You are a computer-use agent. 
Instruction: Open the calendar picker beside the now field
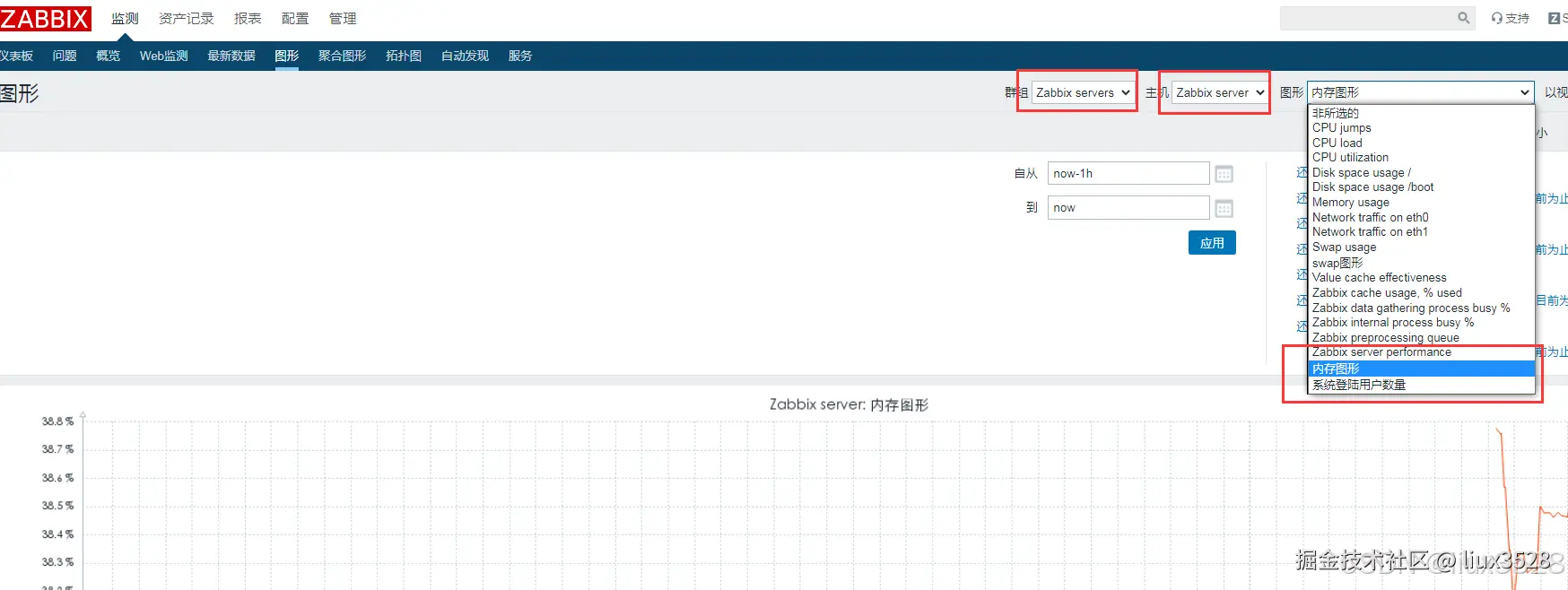click(1224, 208)
